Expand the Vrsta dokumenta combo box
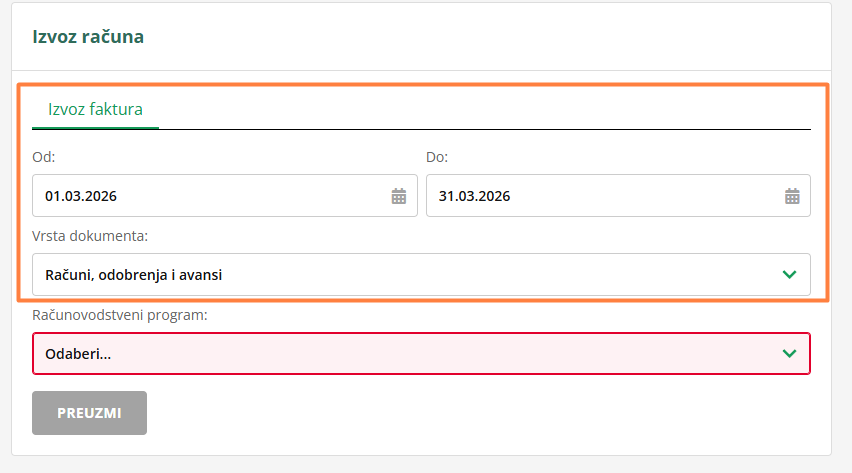This screenshot has width=852, height=473. click(420, 274)
